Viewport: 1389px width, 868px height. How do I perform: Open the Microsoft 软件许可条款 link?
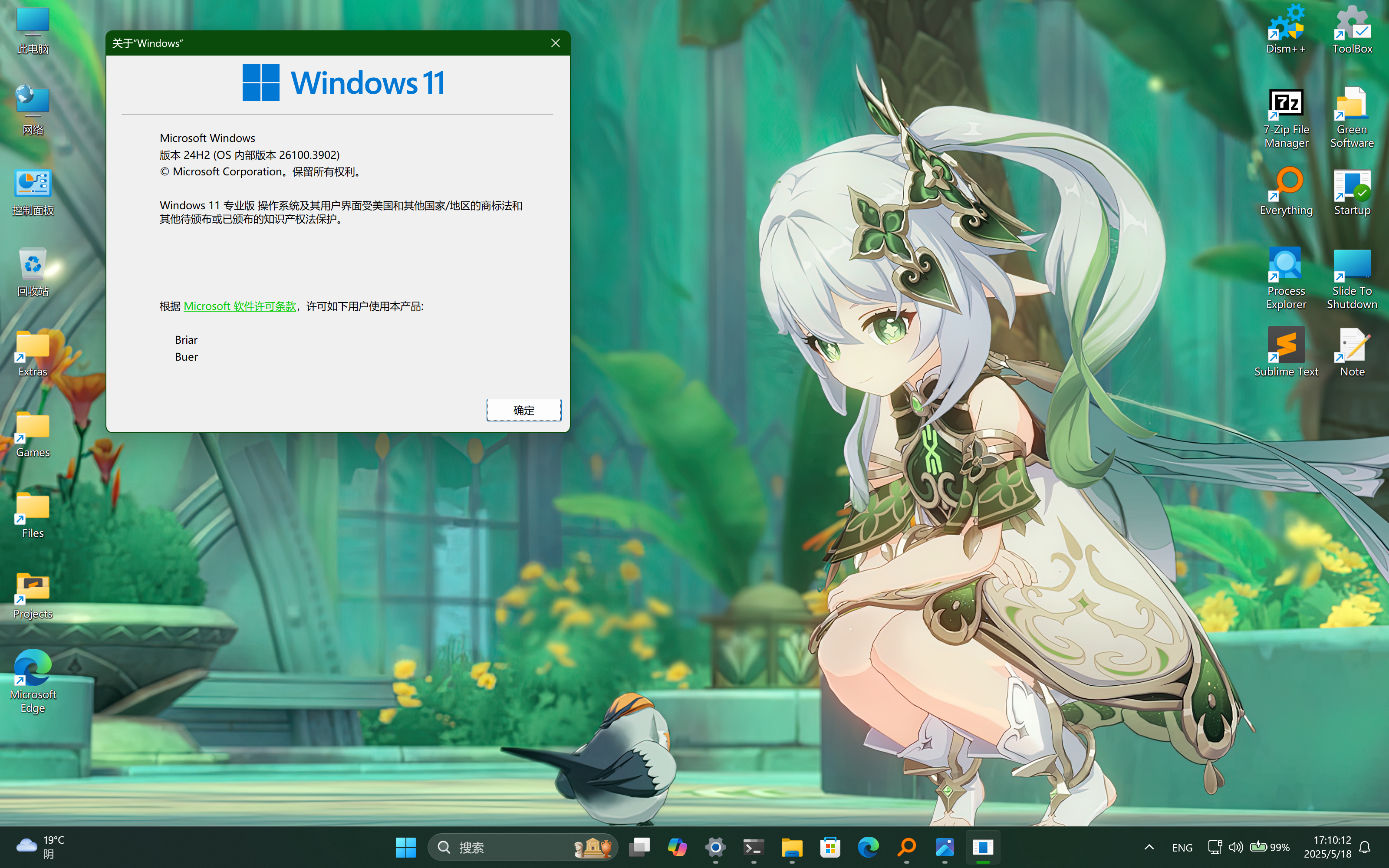click(x=239, y=306)
